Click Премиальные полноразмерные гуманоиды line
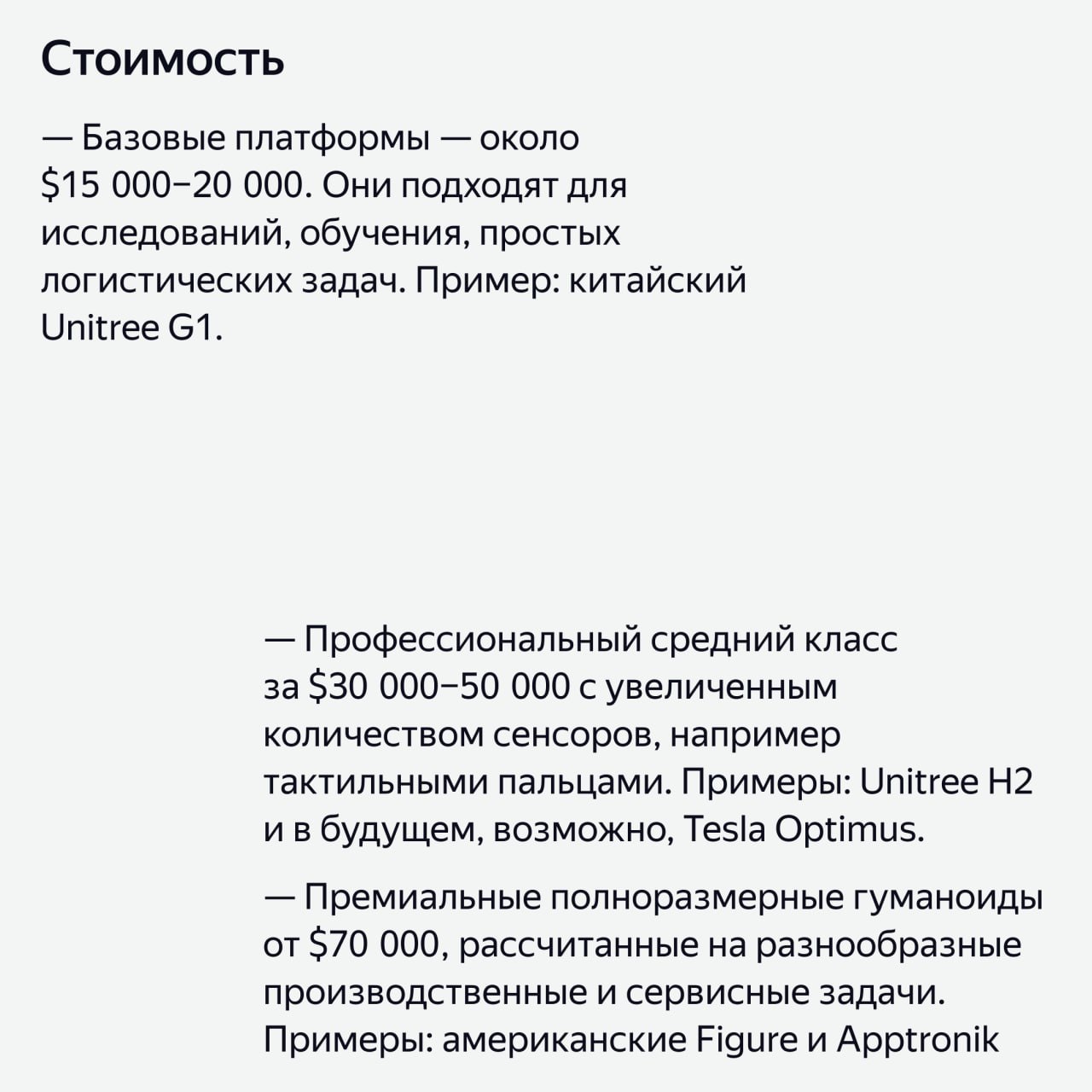This screenshot has height=1092, width=1092. pyautogui.click(x=674, y=898)
